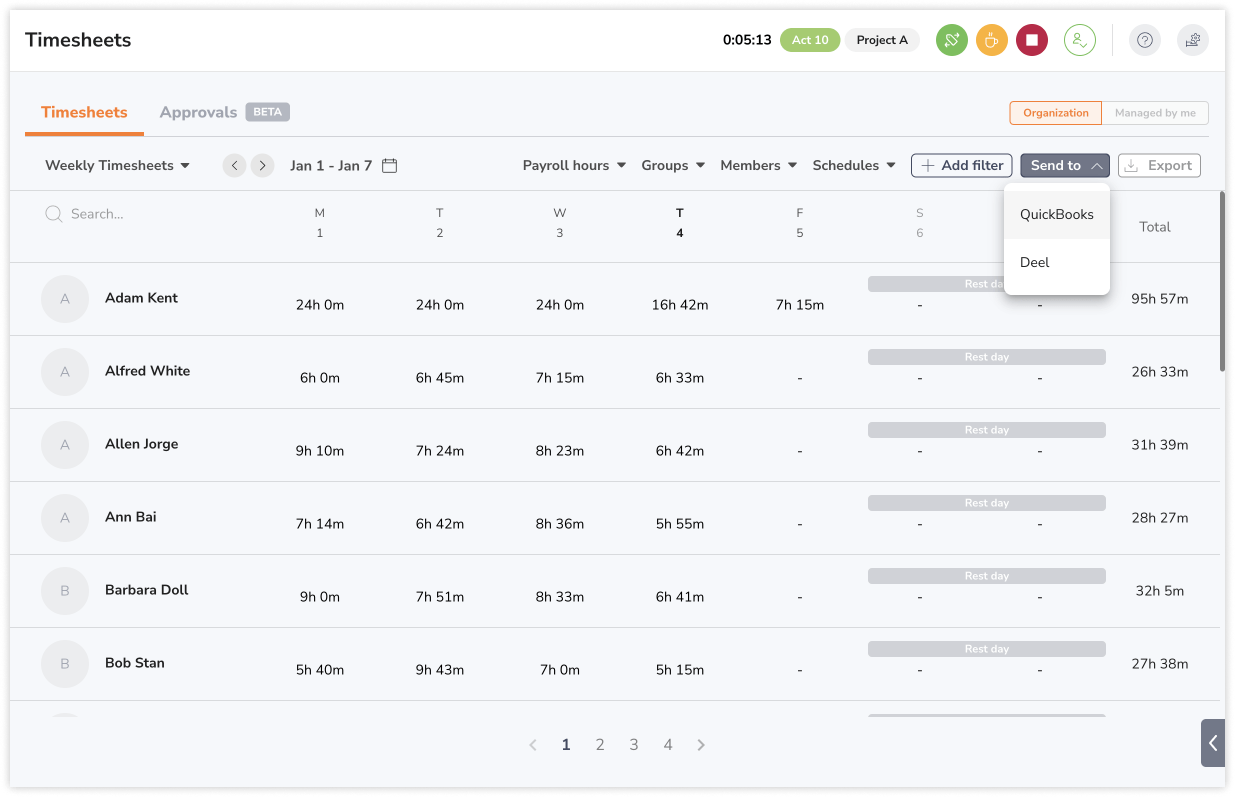Open the Weekly Timesheets dropdown
The height and width of the screenshot is (797, 1235).
pos(116,165)
